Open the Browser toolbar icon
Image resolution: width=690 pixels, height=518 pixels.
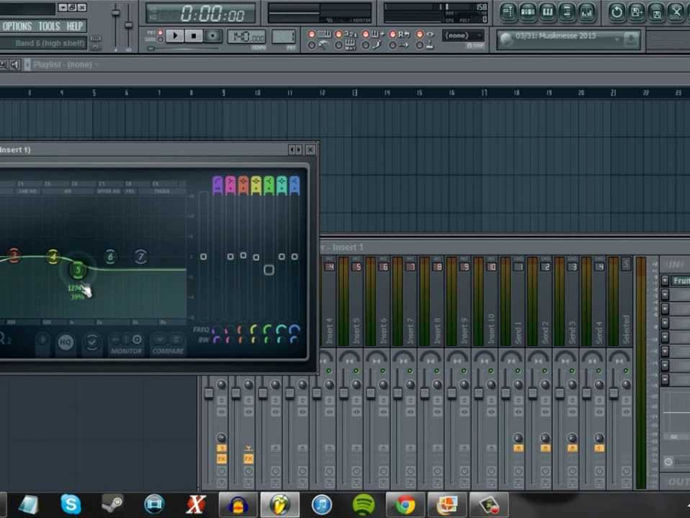pos(567,12)
